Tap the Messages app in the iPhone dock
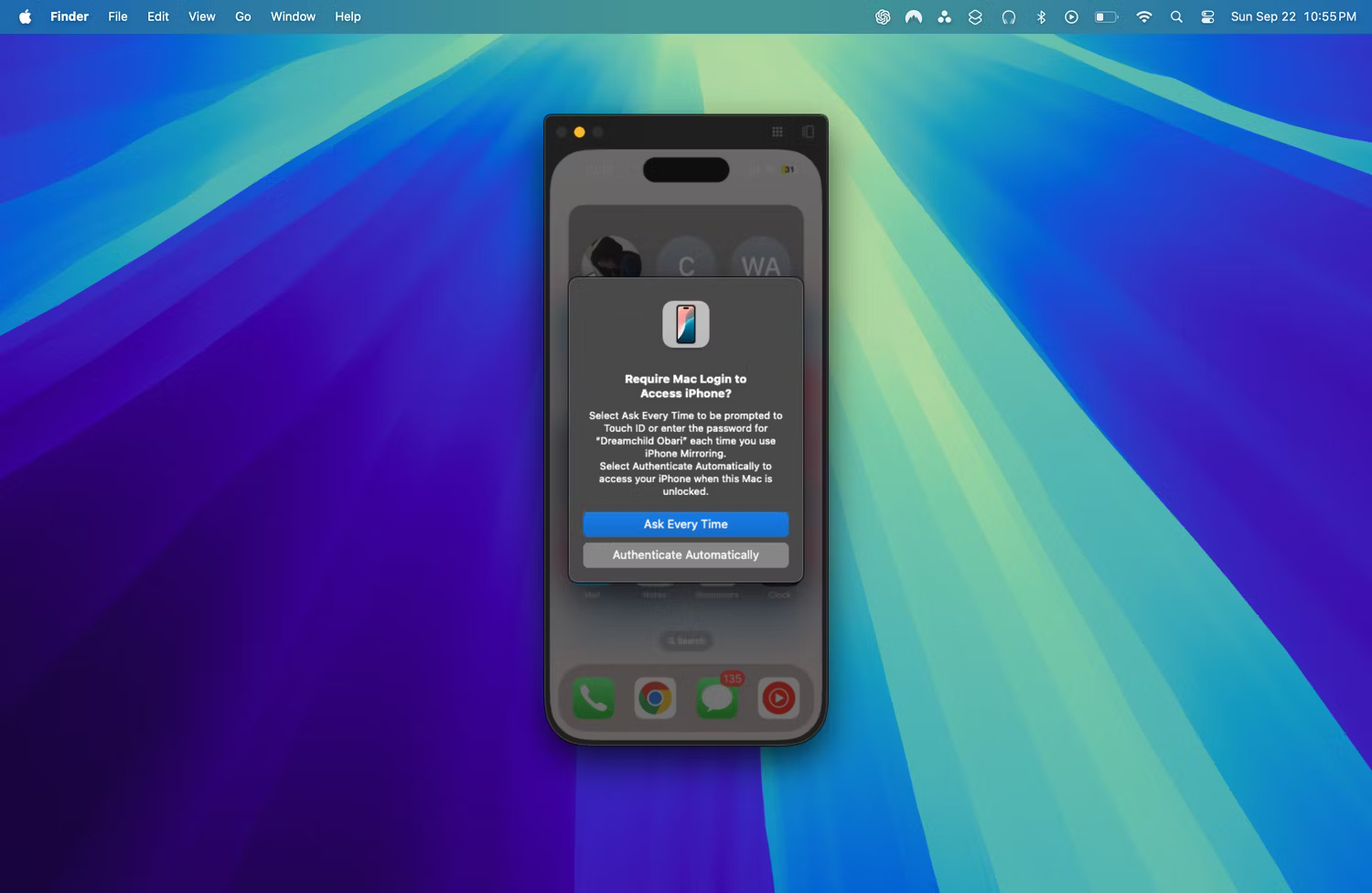1372x893 pixels. 717,698
